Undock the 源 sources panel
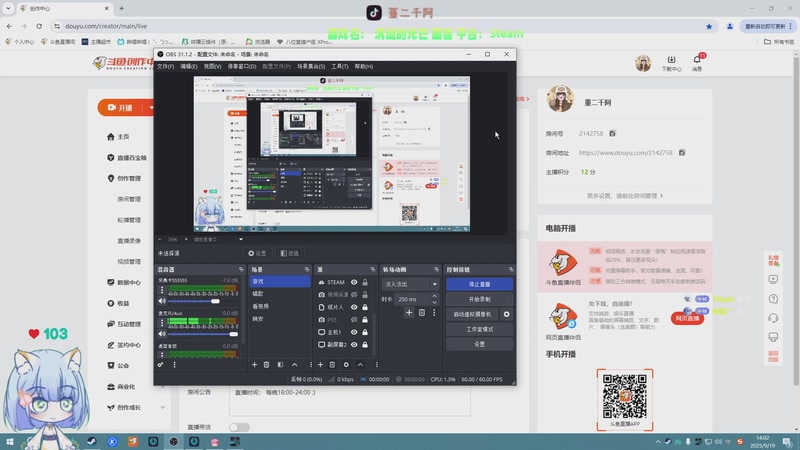This screenshot has height=450, width=800. click(372, 269)
